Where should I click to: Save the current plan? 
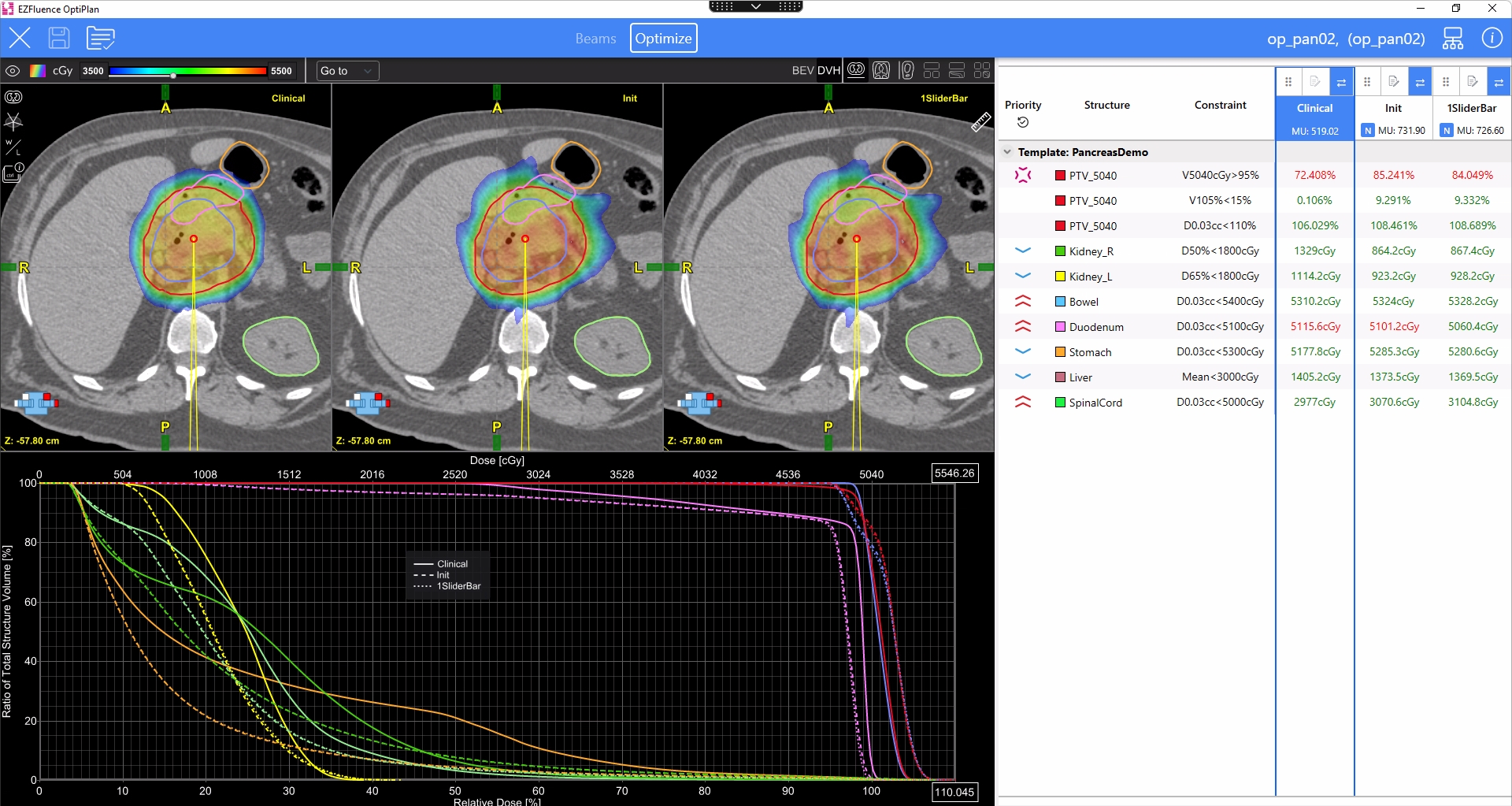pyautogui.click(x=59, y=38)
